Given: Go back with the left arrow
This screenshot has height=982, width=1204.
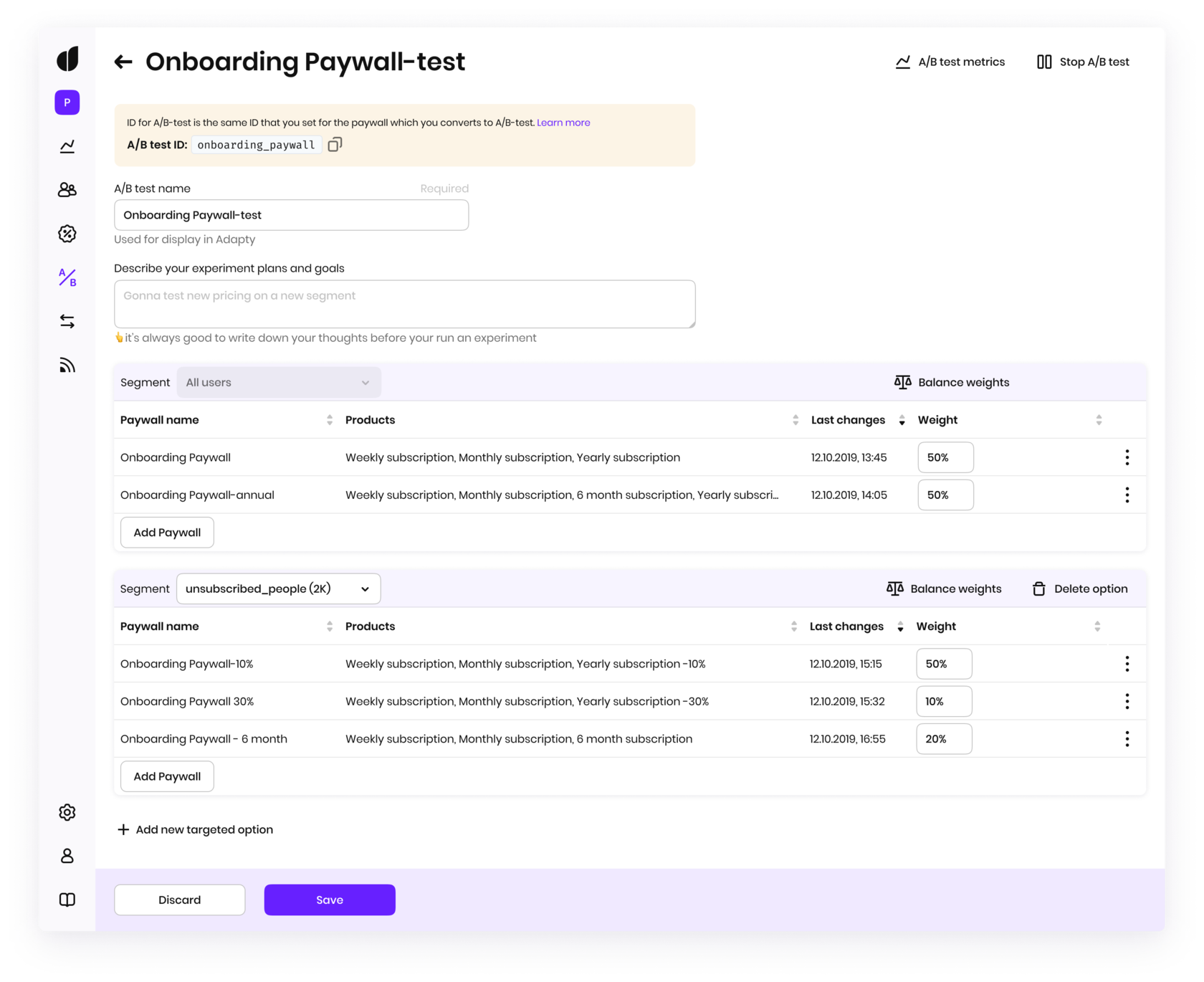Looking at the screenshot, I should coord(123,62).
